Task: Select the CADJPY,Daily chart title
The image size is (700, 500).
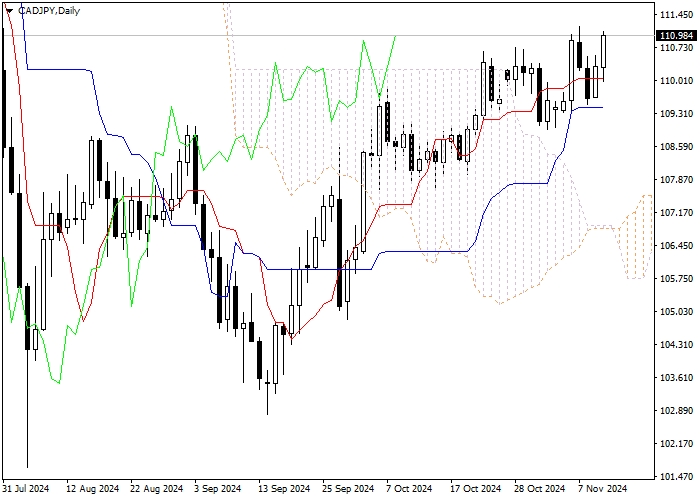Action: (49, 11)
